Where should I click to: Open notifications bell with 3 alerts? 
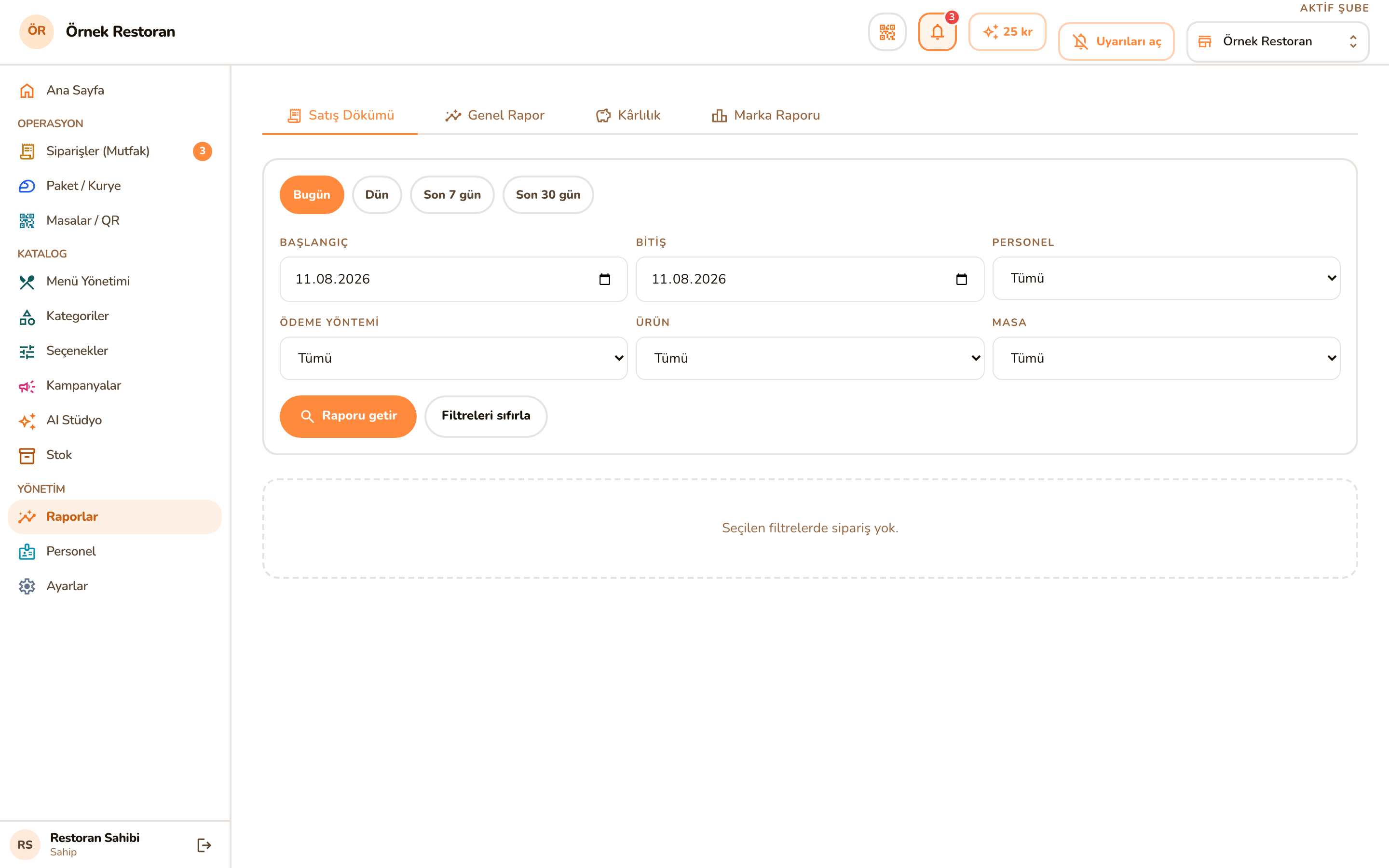click(x=937, y=32)
